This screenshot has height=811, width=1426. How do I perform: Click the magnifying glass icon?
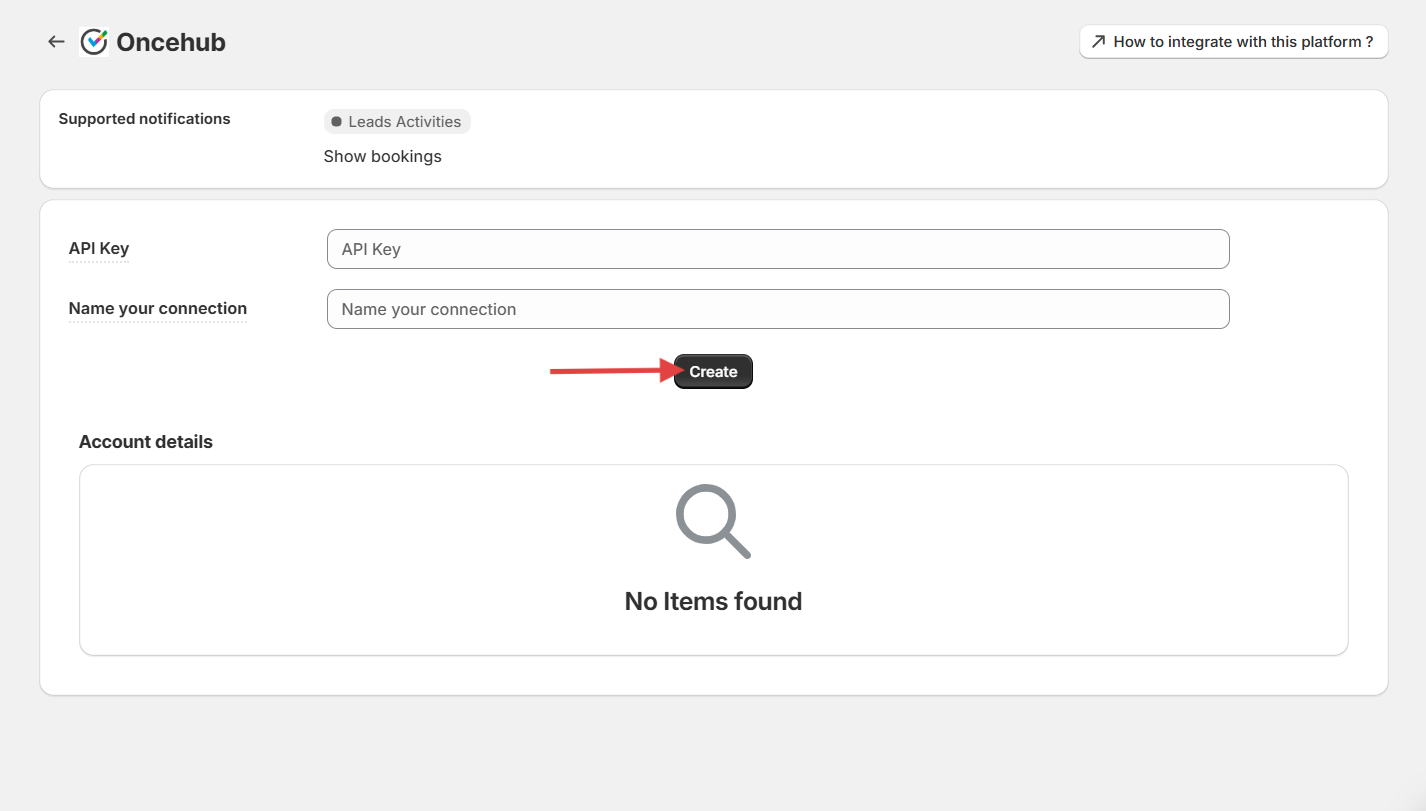(712, 521)
